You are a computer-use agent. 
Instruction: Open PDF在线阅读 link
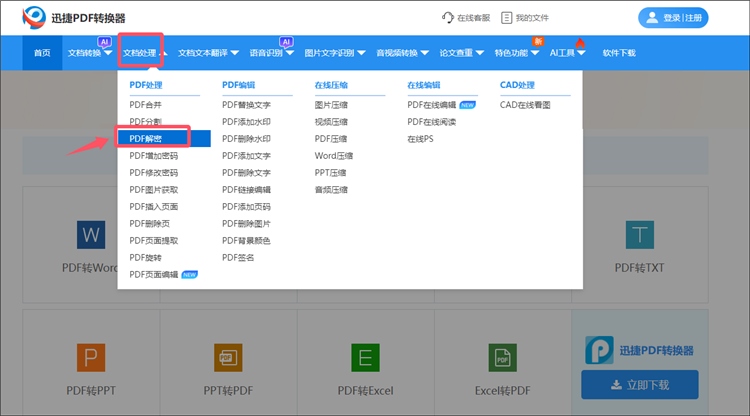[431, 122]
